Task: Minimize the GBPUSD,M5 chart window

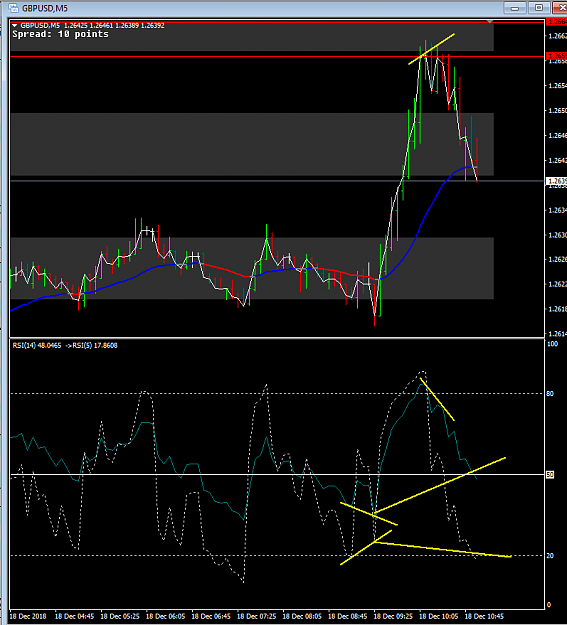Action: [515, 8]
